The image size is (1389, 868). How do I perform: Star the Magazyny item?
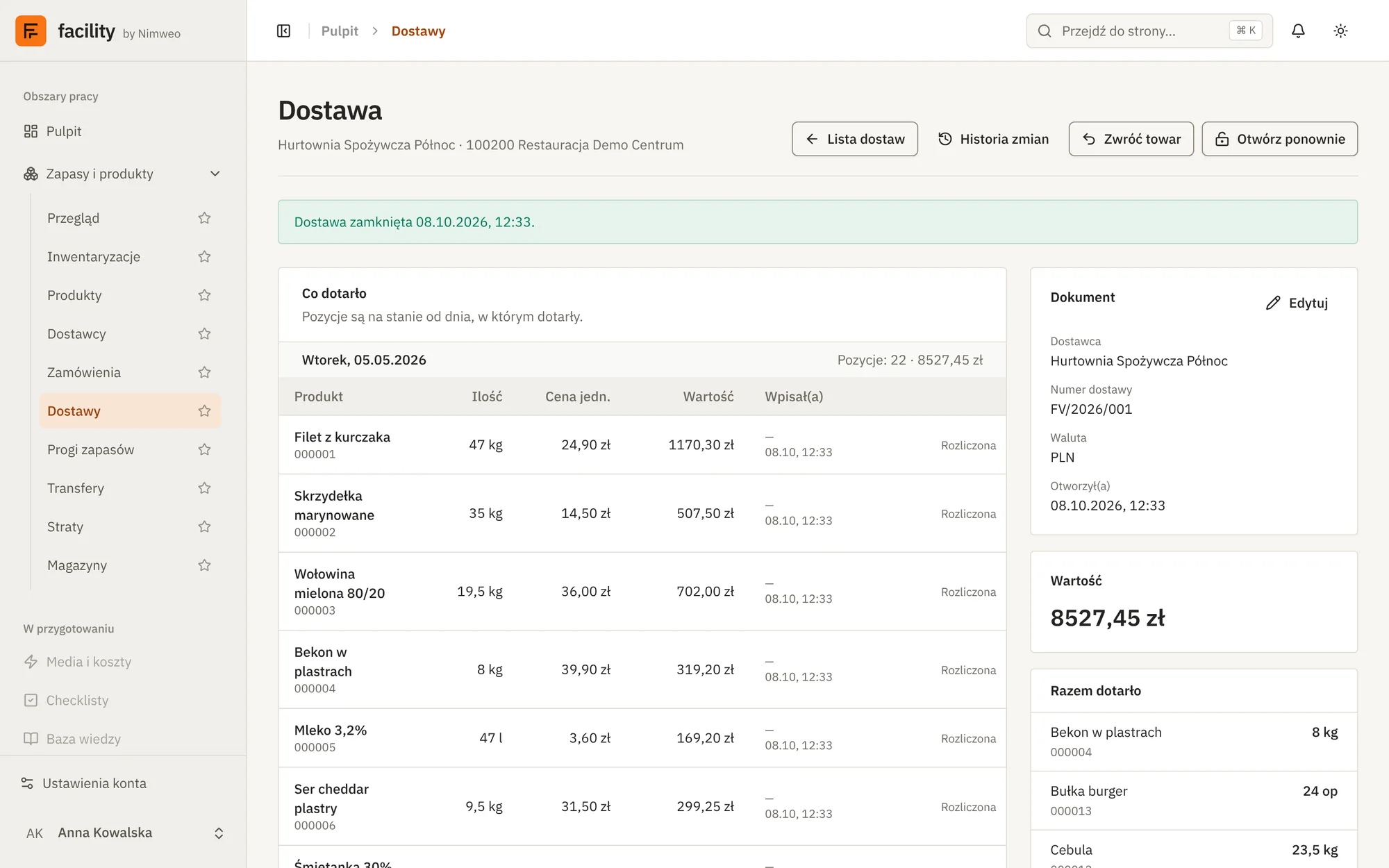(x=204, y=565)
